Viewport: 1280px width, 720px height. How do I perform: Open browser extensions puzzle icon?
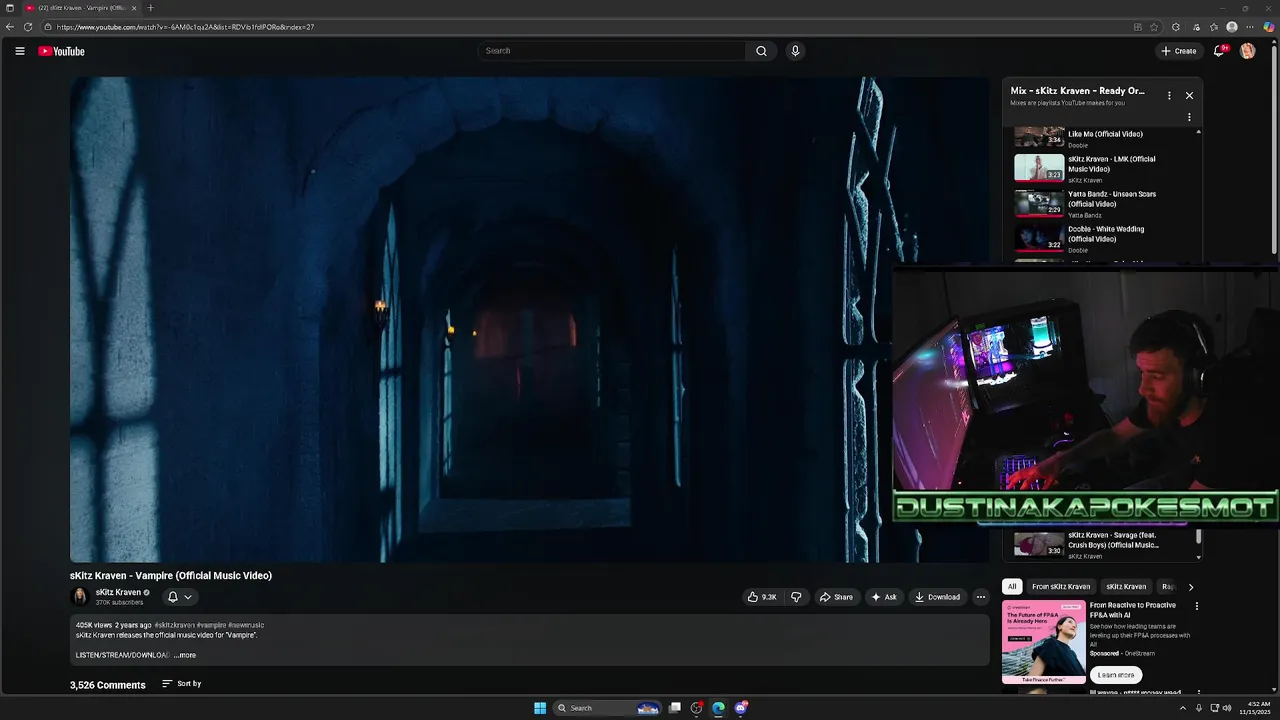(x=1176, y=27)
